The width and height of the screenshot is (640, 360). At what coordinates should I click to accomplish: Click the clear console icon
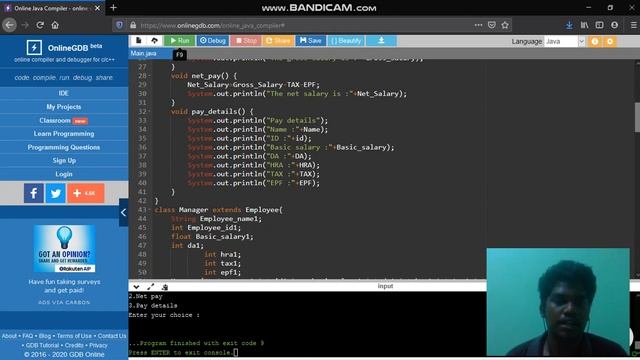click(165, 287)
